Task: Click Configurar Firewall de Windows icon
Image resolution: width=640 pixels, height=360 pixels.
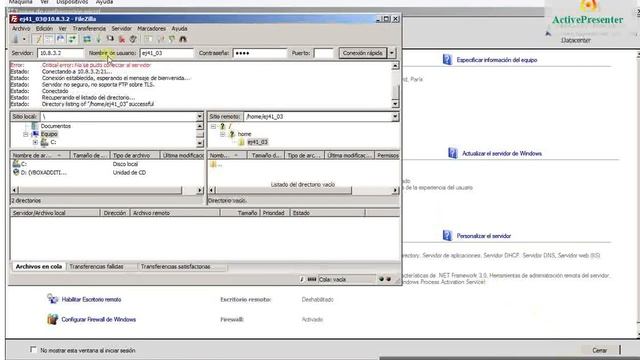Action: (x=52, y=319)
